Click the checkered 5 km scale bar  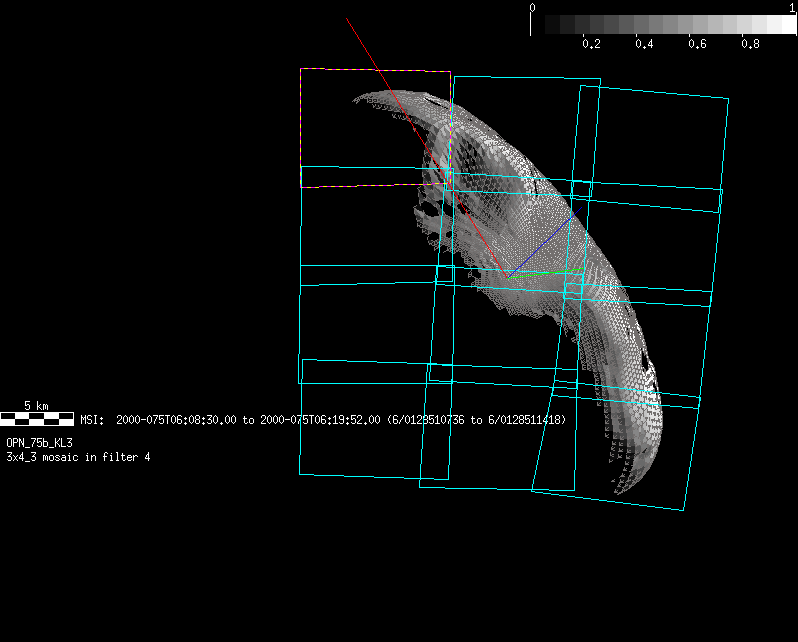(37, 419)
